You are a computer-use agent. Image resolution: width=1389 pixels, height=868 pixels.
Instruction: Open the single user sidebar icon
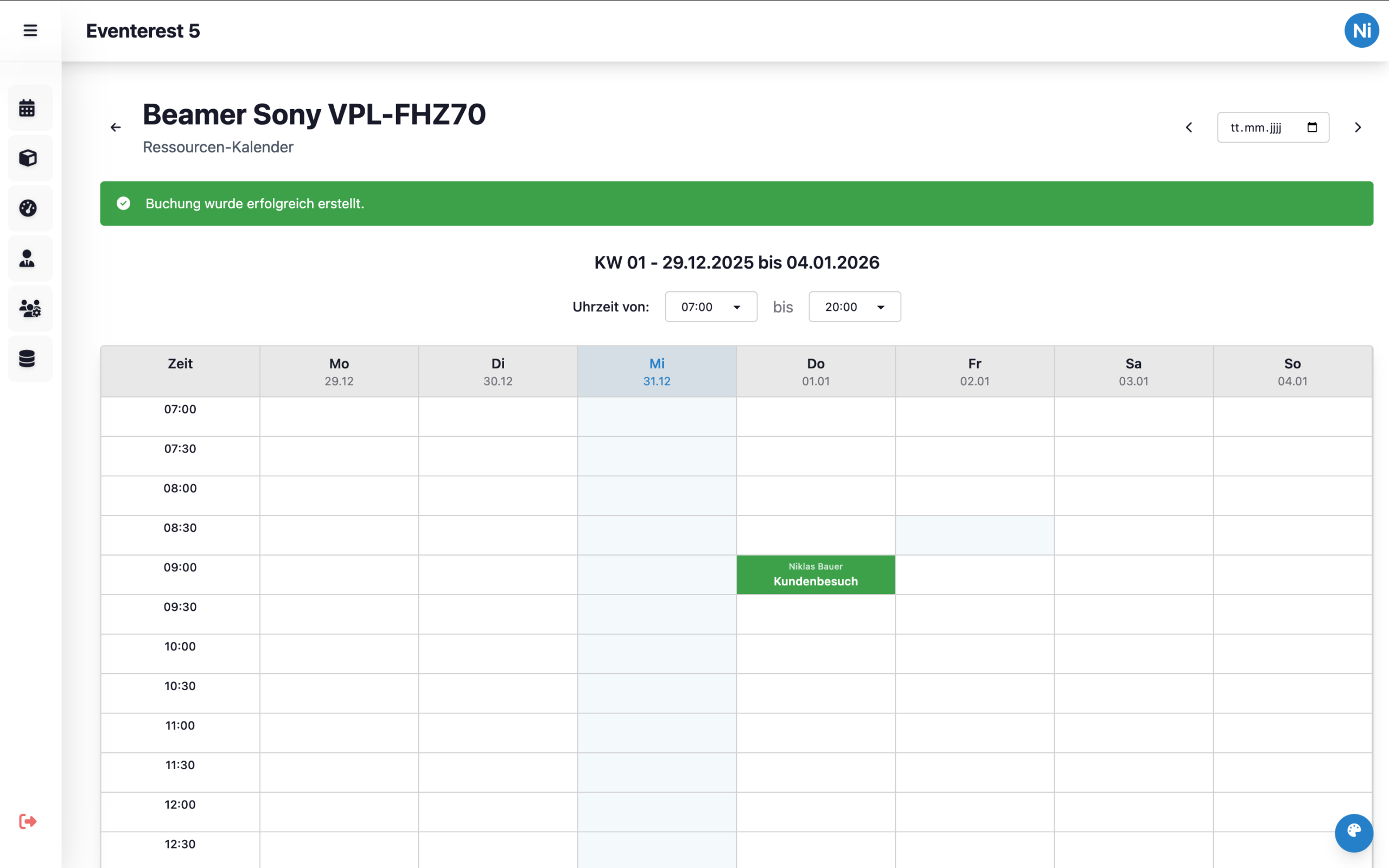point(28,258)
